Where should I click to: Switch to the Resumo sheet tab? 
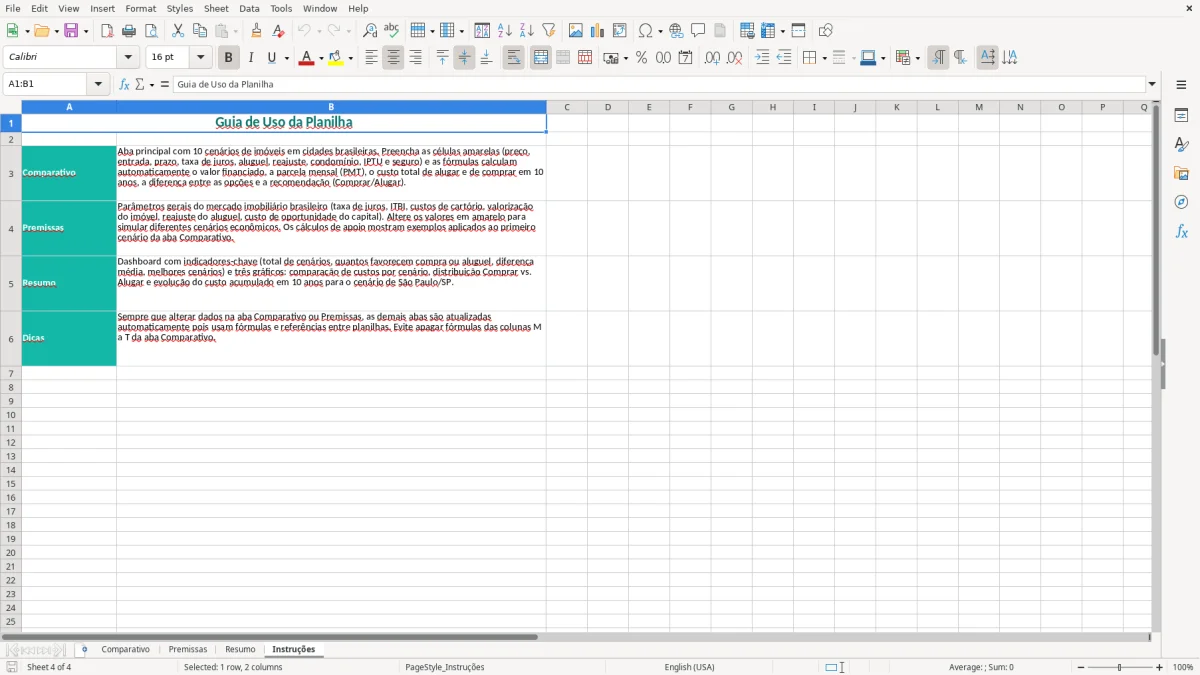coord(240,650)
